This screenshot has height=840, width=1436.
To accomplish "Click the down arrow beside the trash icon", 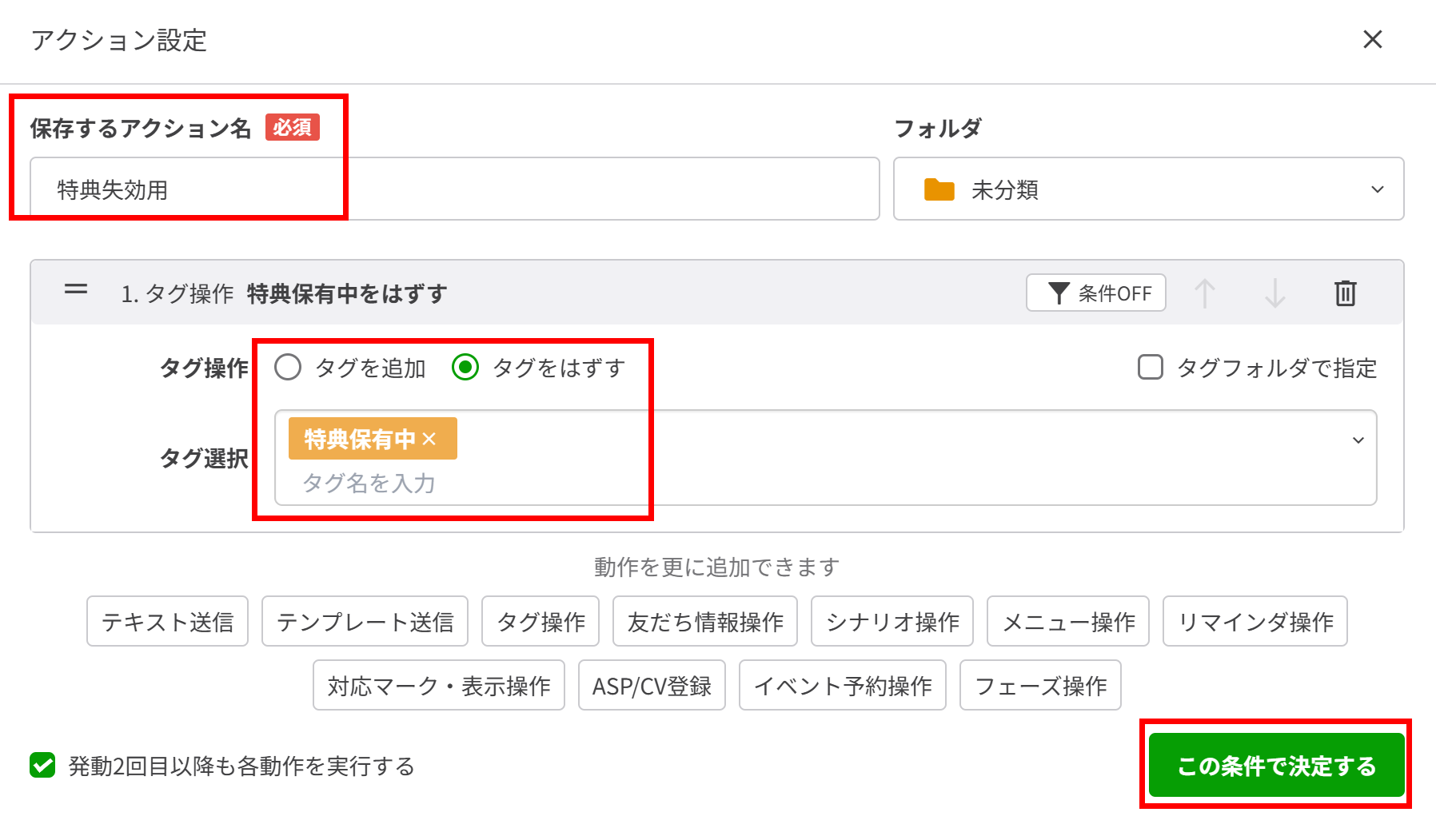I will click(x=1273, y=293).
